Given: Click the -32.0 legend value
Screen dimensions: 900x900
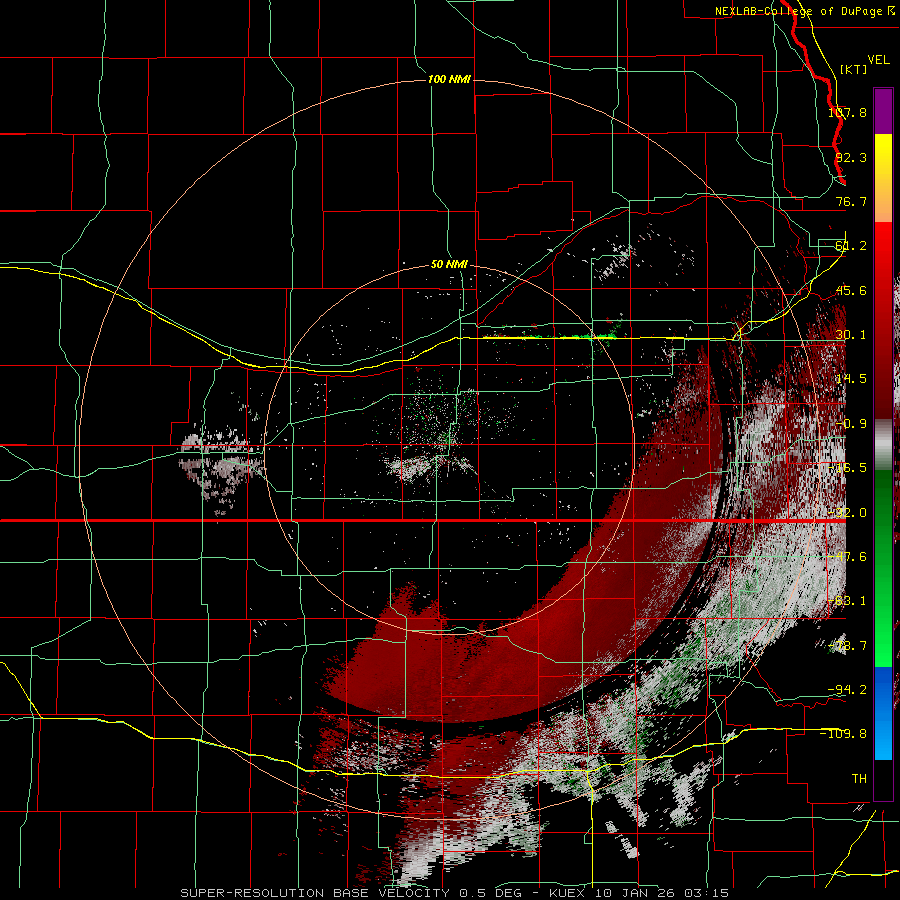Looking at the screenshot, I should pos(847,513).
